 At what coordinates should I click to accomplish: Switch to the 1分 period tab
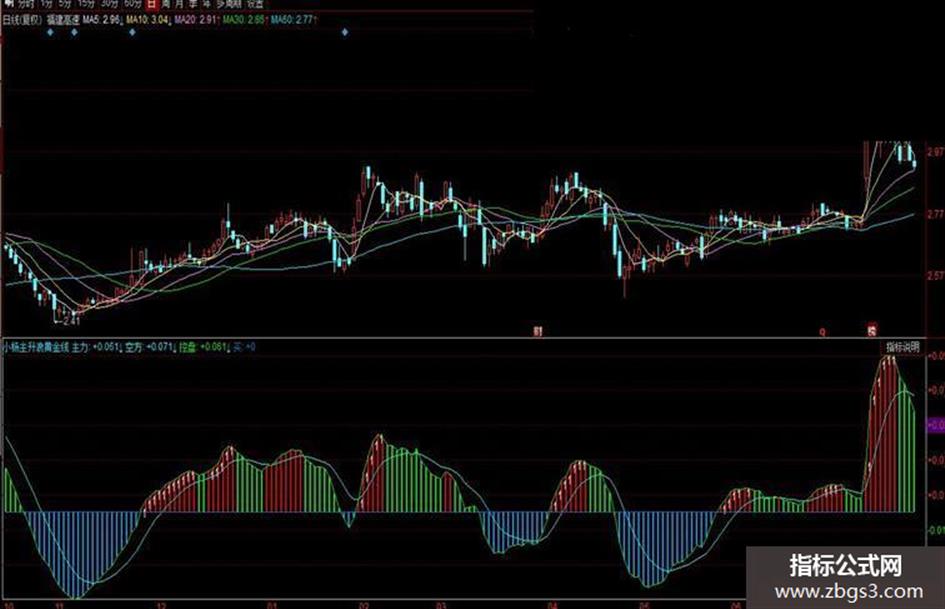pyautogui.click(x=46, y=4)
